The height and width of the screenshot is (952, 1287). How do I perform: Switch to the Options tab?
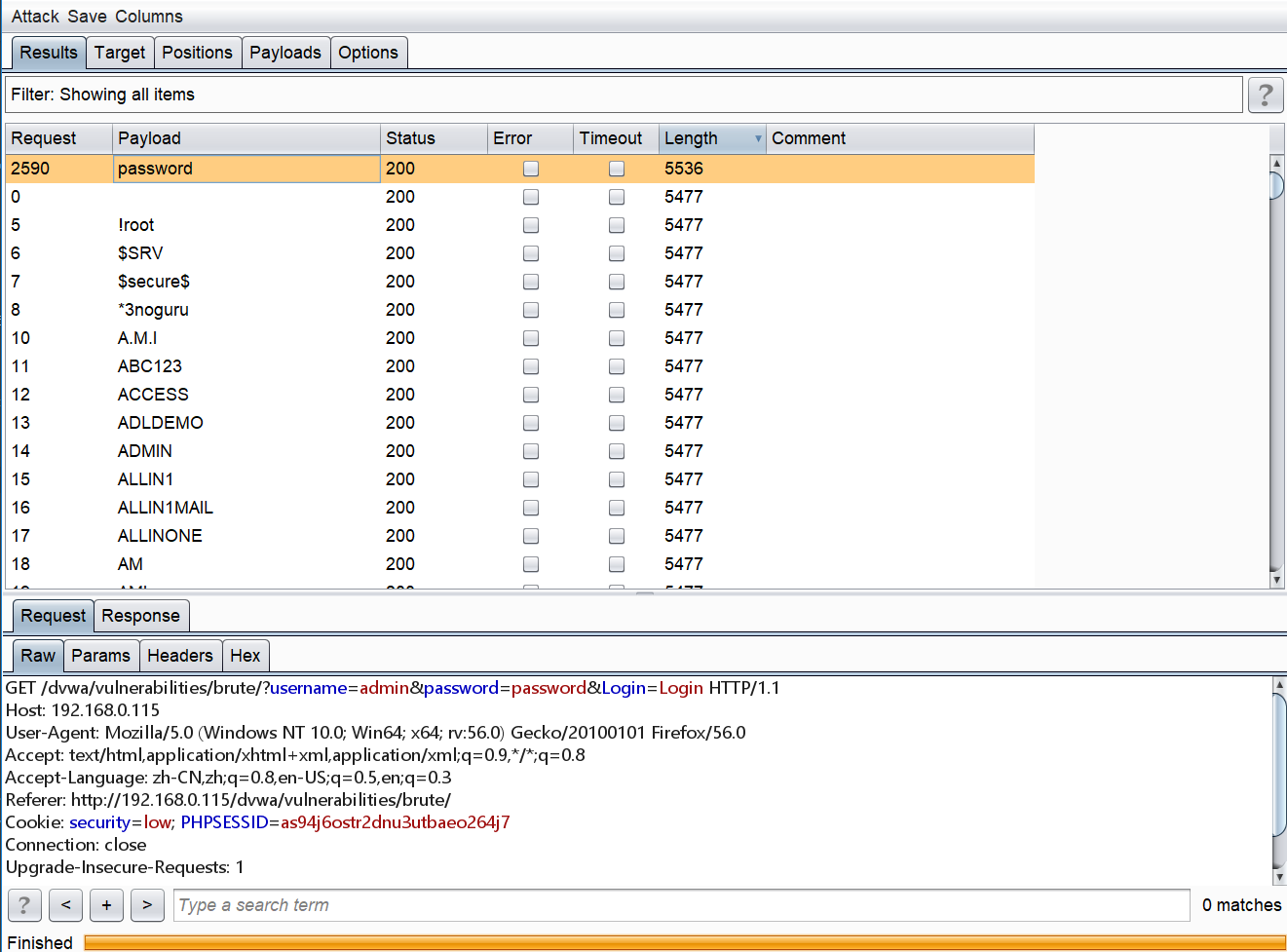coord(368,53)
